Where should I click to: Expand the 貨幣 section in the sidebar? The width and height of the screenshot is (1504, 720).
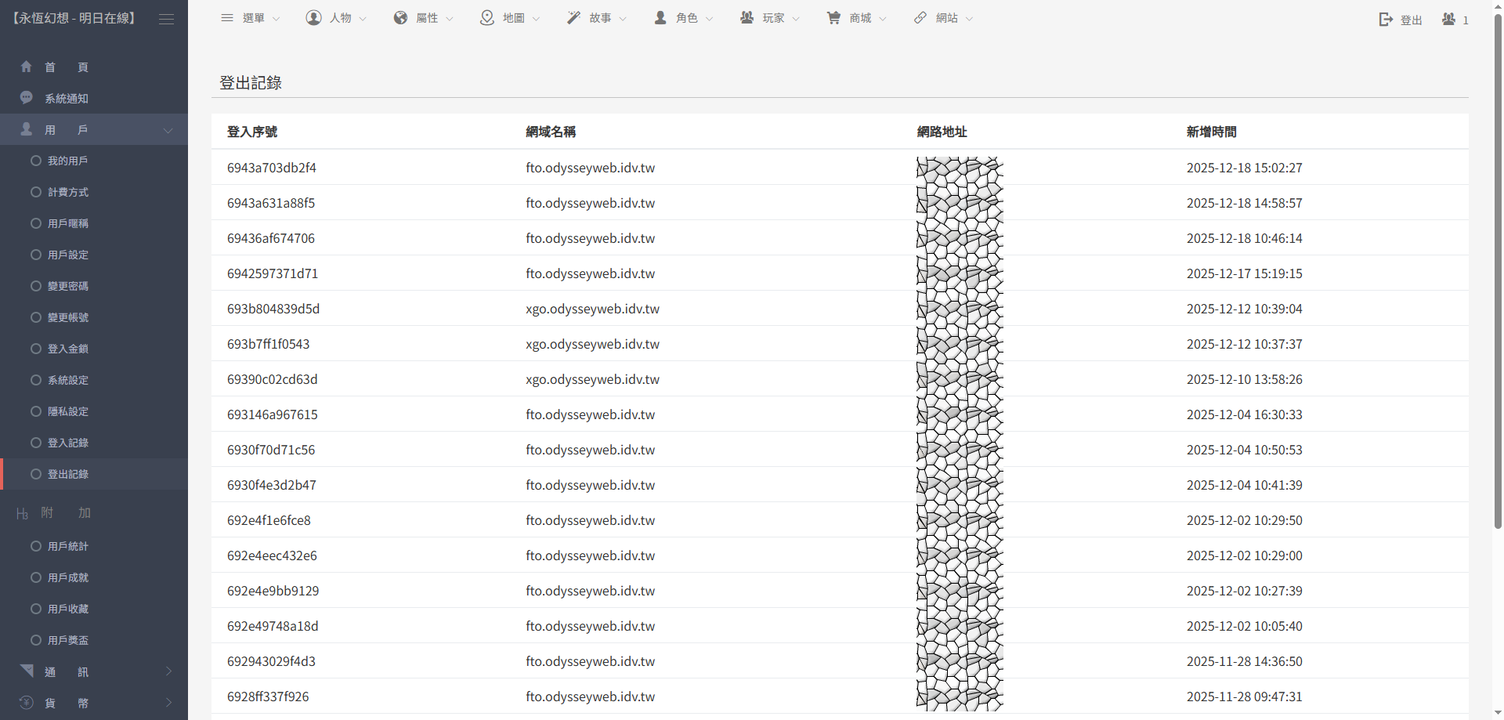167,703
